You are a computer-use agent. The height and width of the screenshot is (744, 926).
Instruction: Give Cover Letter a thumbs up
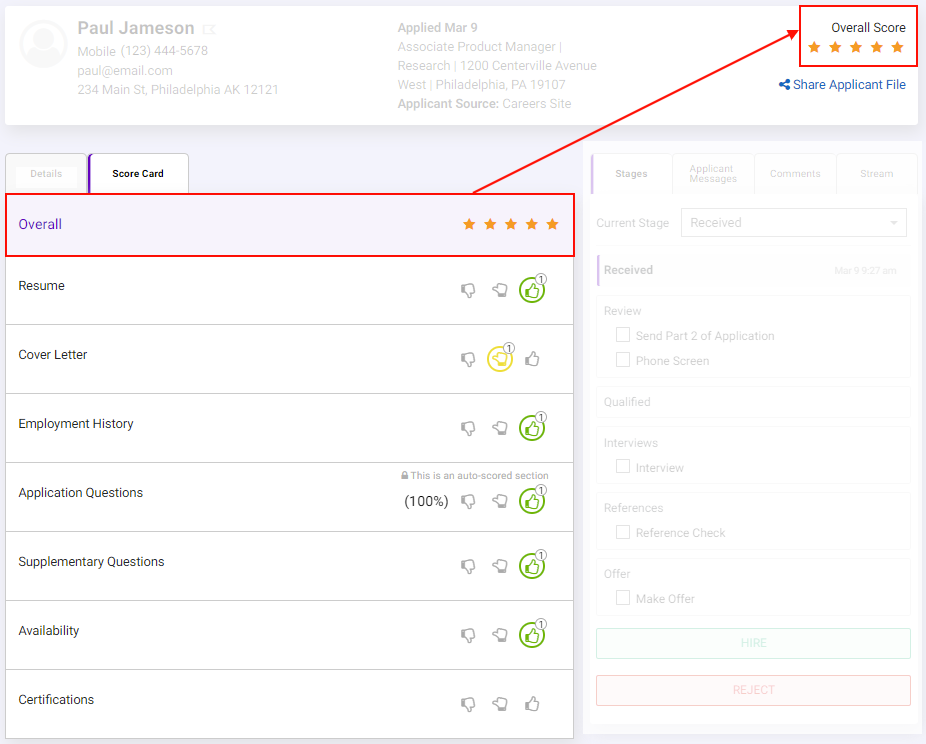coord(532,358)
